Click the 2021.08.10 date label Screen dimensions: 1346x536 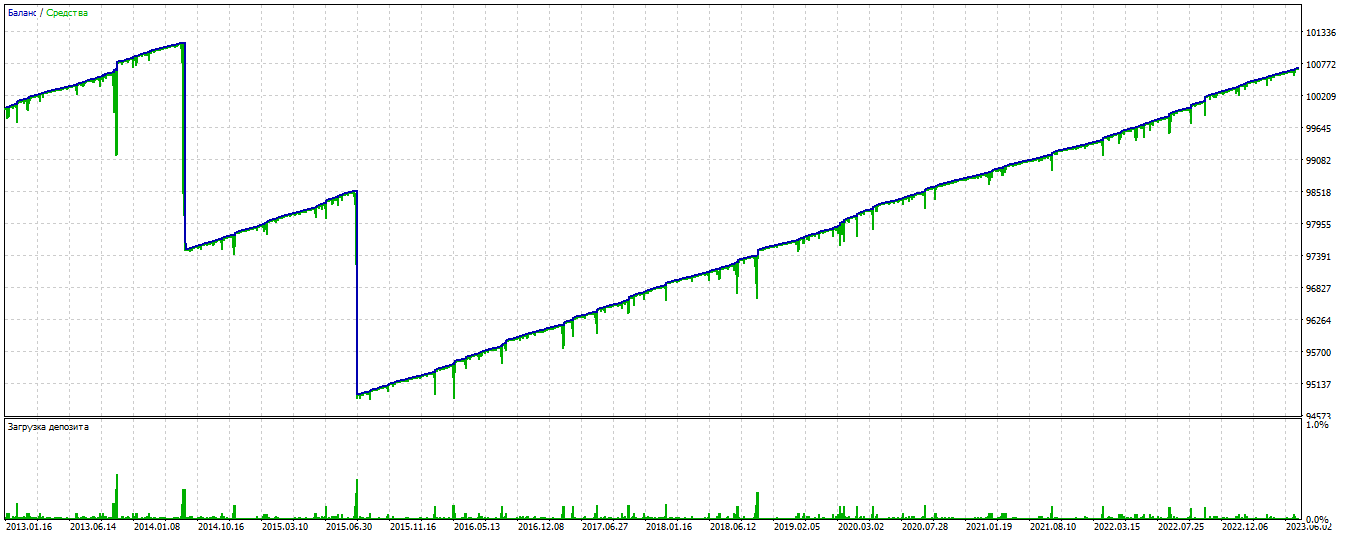tap(1053, 527)
